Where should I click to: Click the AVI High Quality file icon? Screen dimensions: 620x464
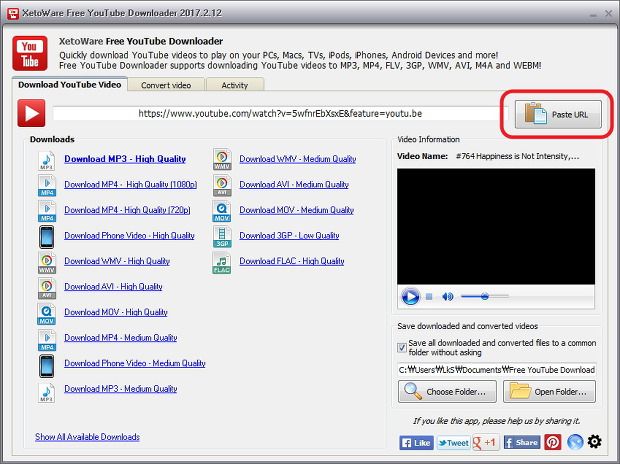tap(47, 288)
